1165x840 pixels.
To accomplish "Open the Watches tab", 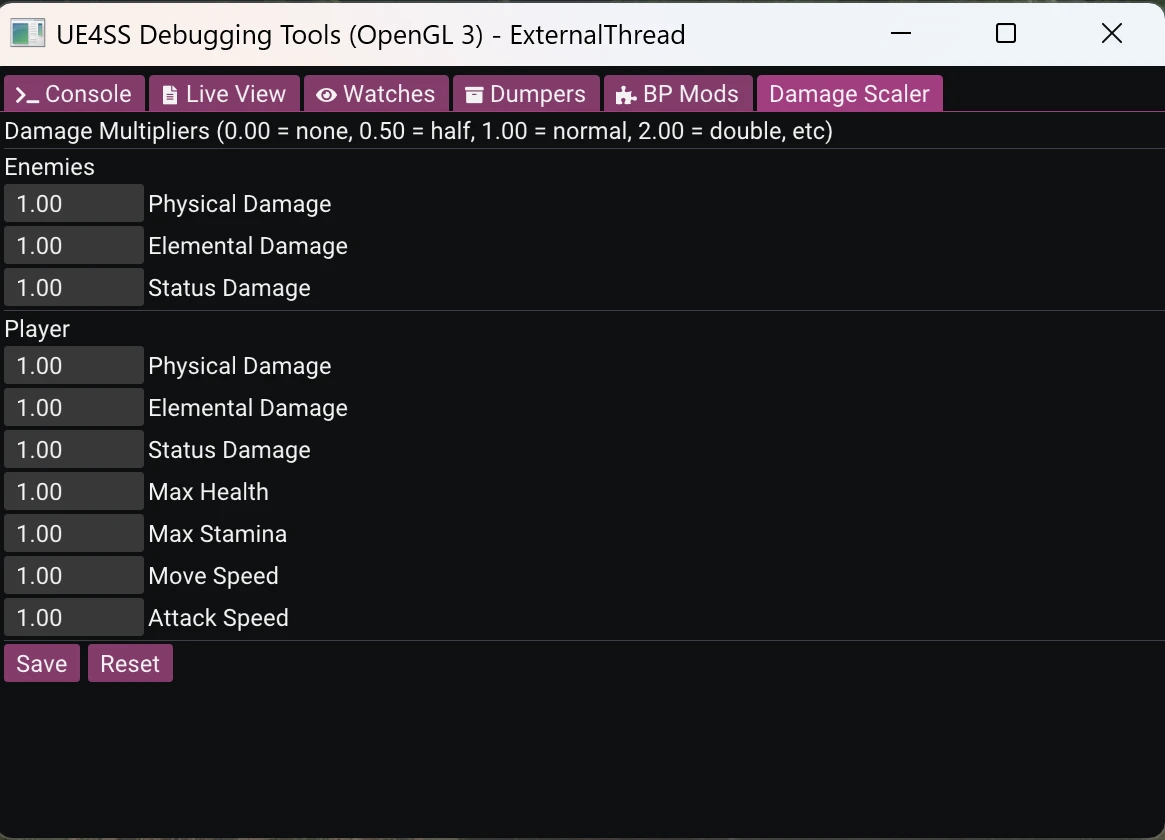I will point(376,94).
